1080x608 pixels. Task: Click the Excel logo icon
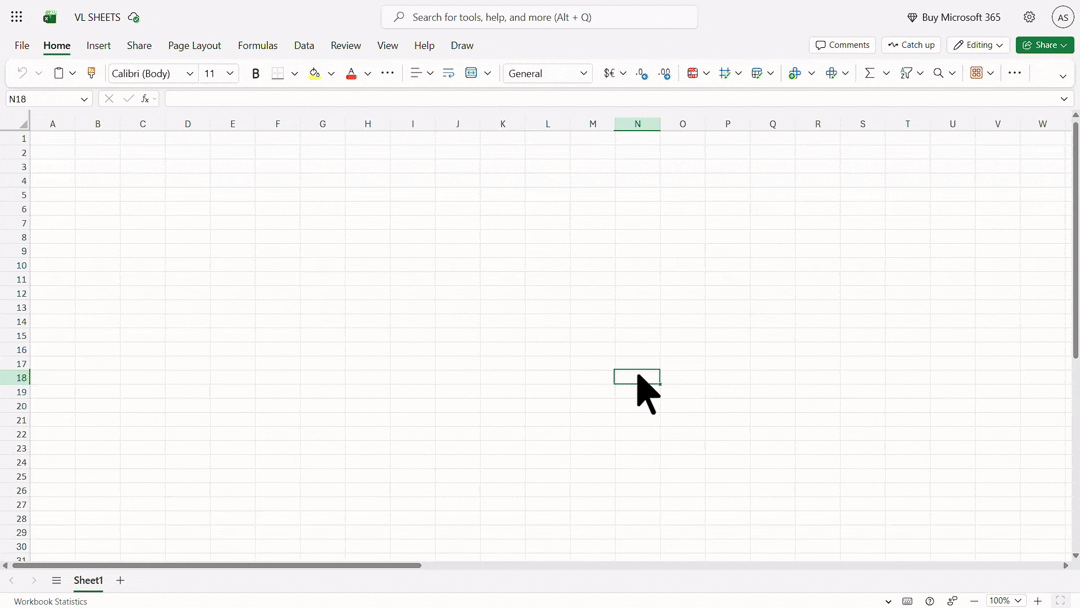(x=50, y=17)
